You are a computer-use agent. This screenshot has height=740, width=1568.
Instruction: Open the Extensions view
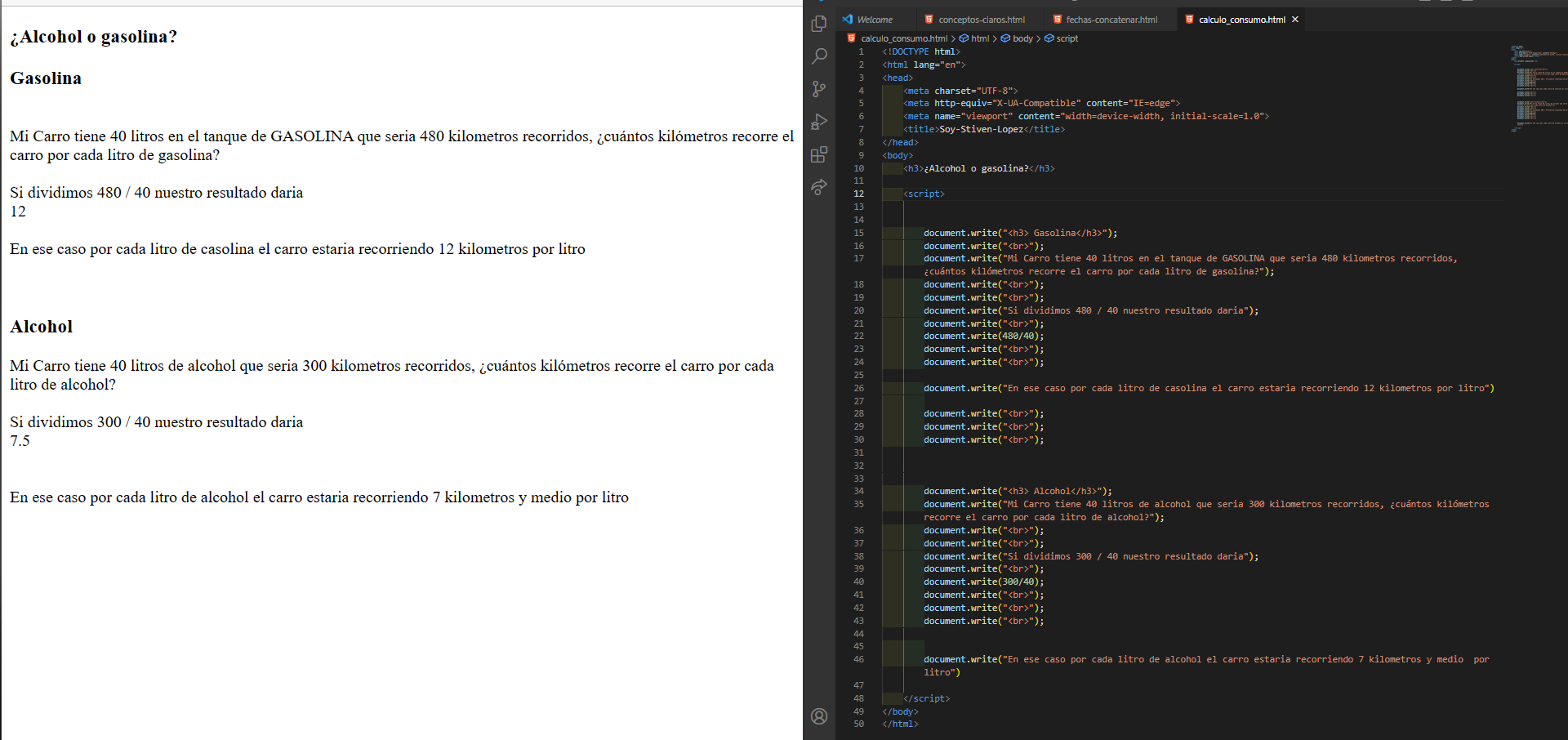tap(819, 154)
